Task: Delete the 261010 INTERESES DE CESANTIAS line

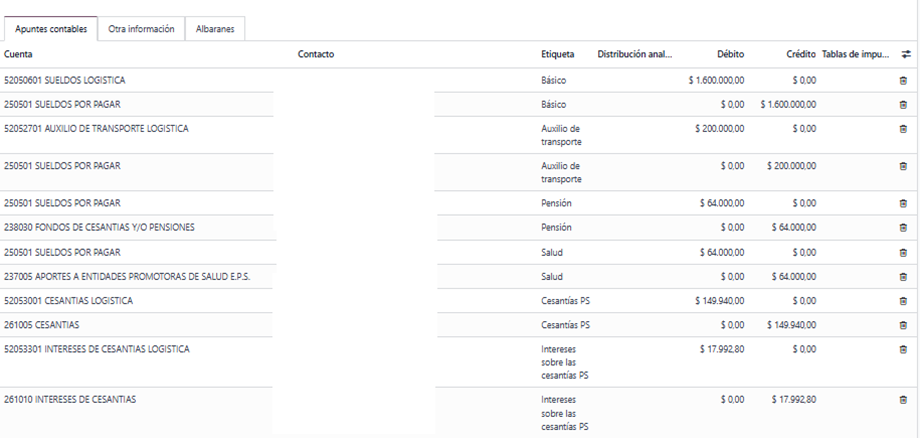Action: coord(903,400)
